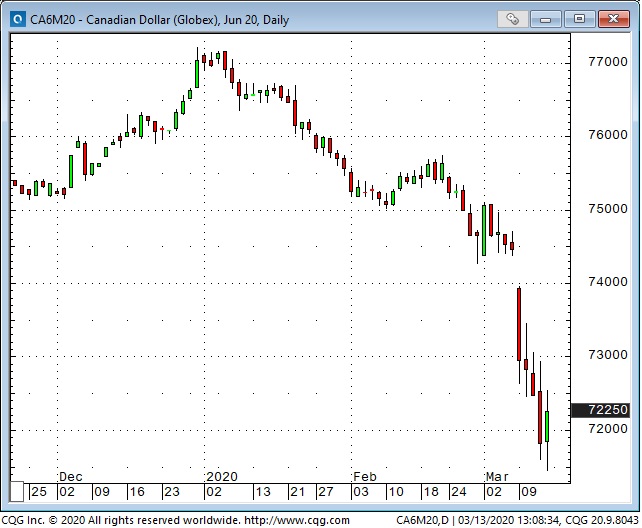Click the date label 16 on time axis
The image size is (642, 528).
point(137,492)
